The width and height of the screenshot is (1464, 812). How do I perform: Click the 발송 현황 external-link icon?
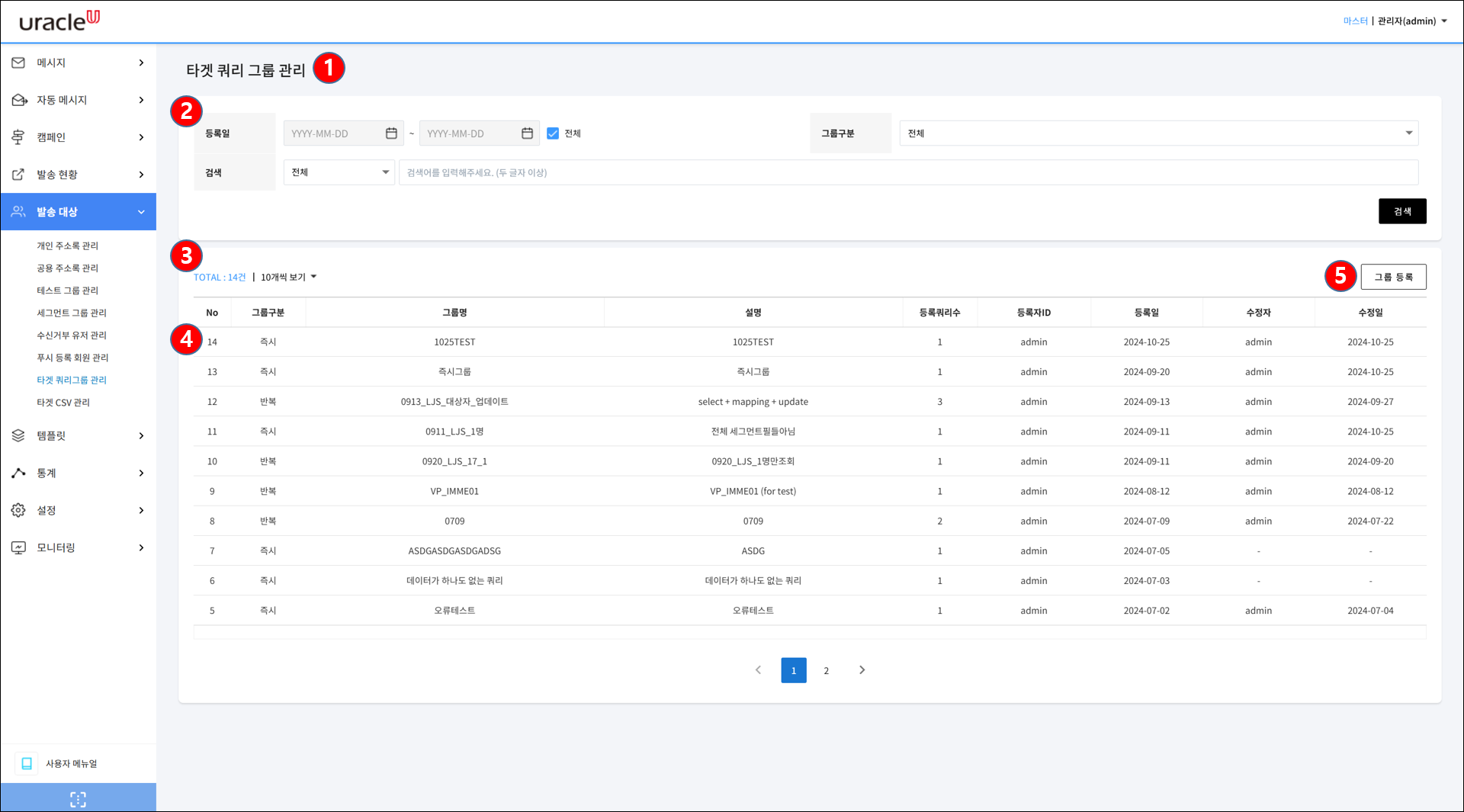18,175
